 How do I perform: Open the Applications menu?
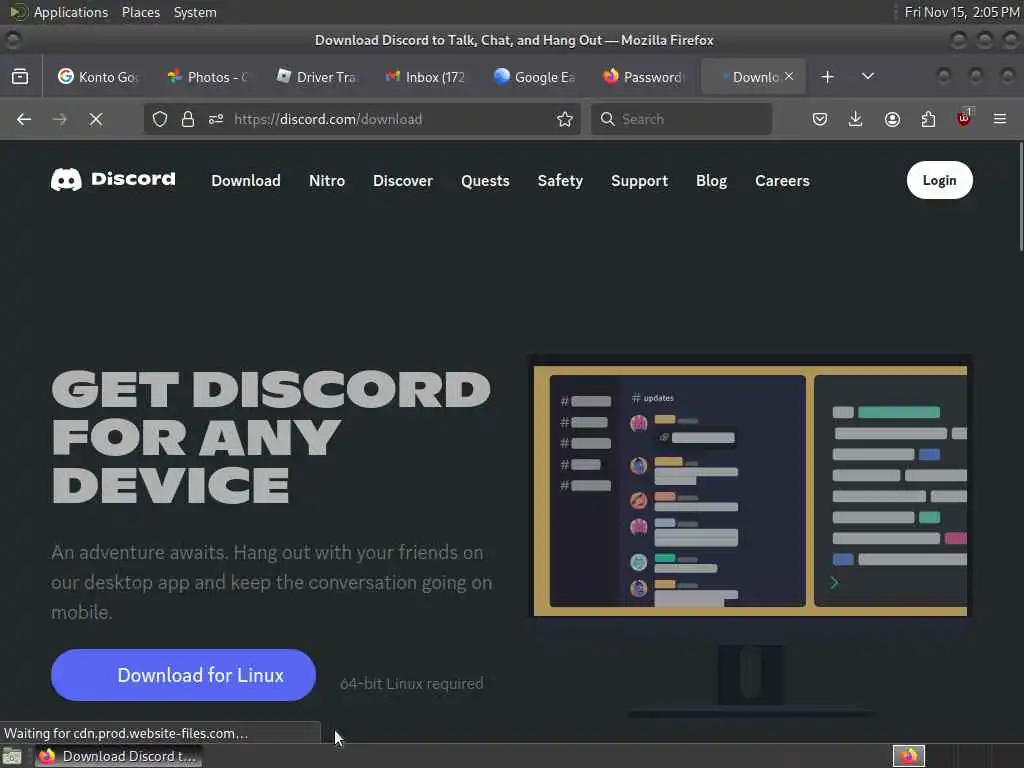pos(71,12)
